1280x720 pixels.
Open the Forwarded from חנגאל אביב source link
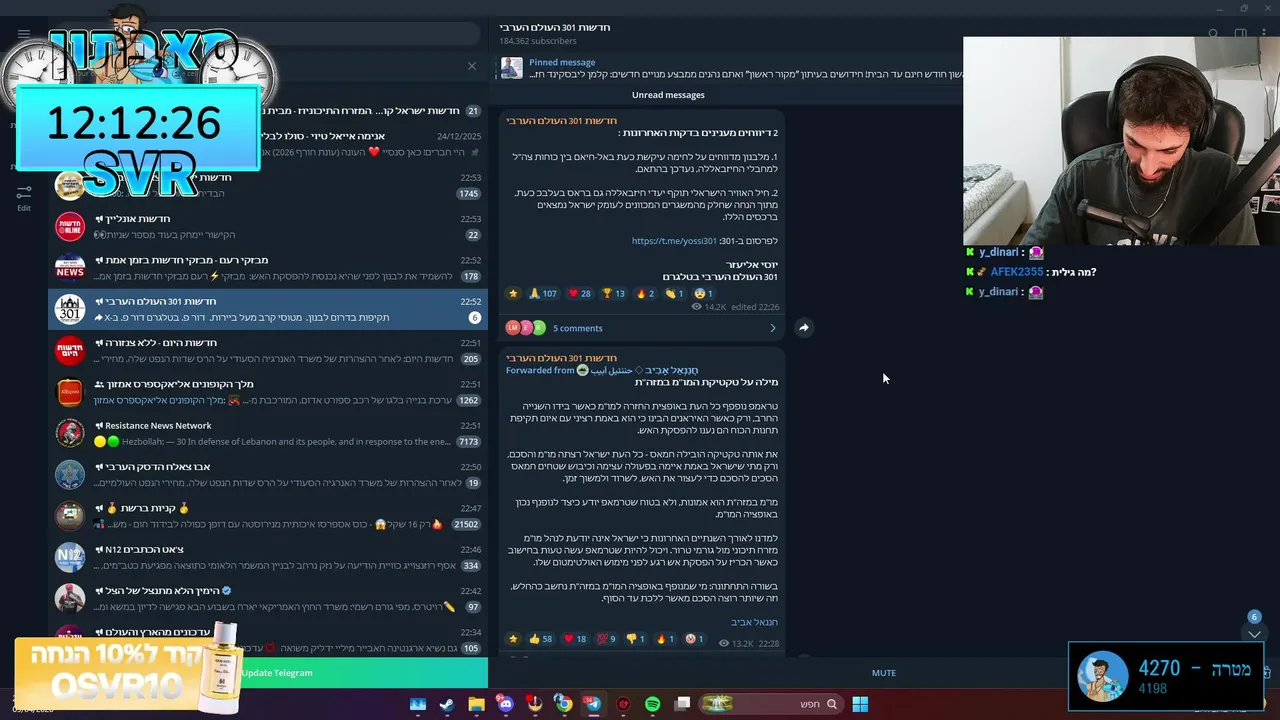[x=602, y=370]
